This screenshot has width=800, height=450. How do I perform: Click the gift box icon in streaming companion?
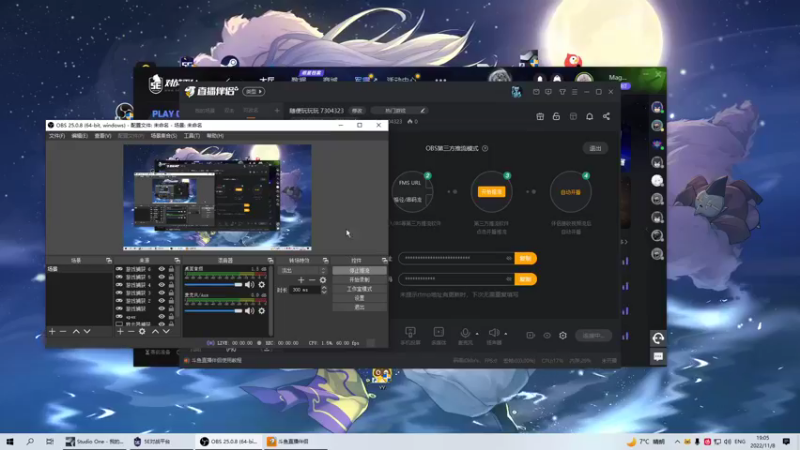point(540,117)
